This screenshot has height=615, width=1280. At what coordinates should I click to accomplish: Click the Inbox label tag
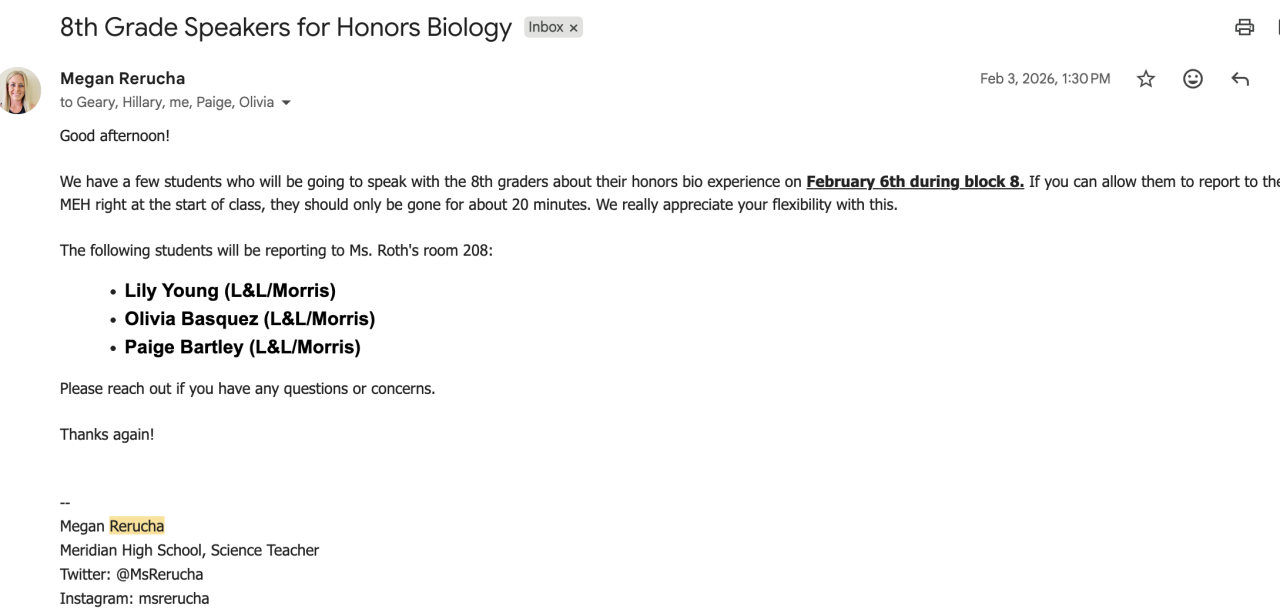pyautogui.click(x=546, y=27)
